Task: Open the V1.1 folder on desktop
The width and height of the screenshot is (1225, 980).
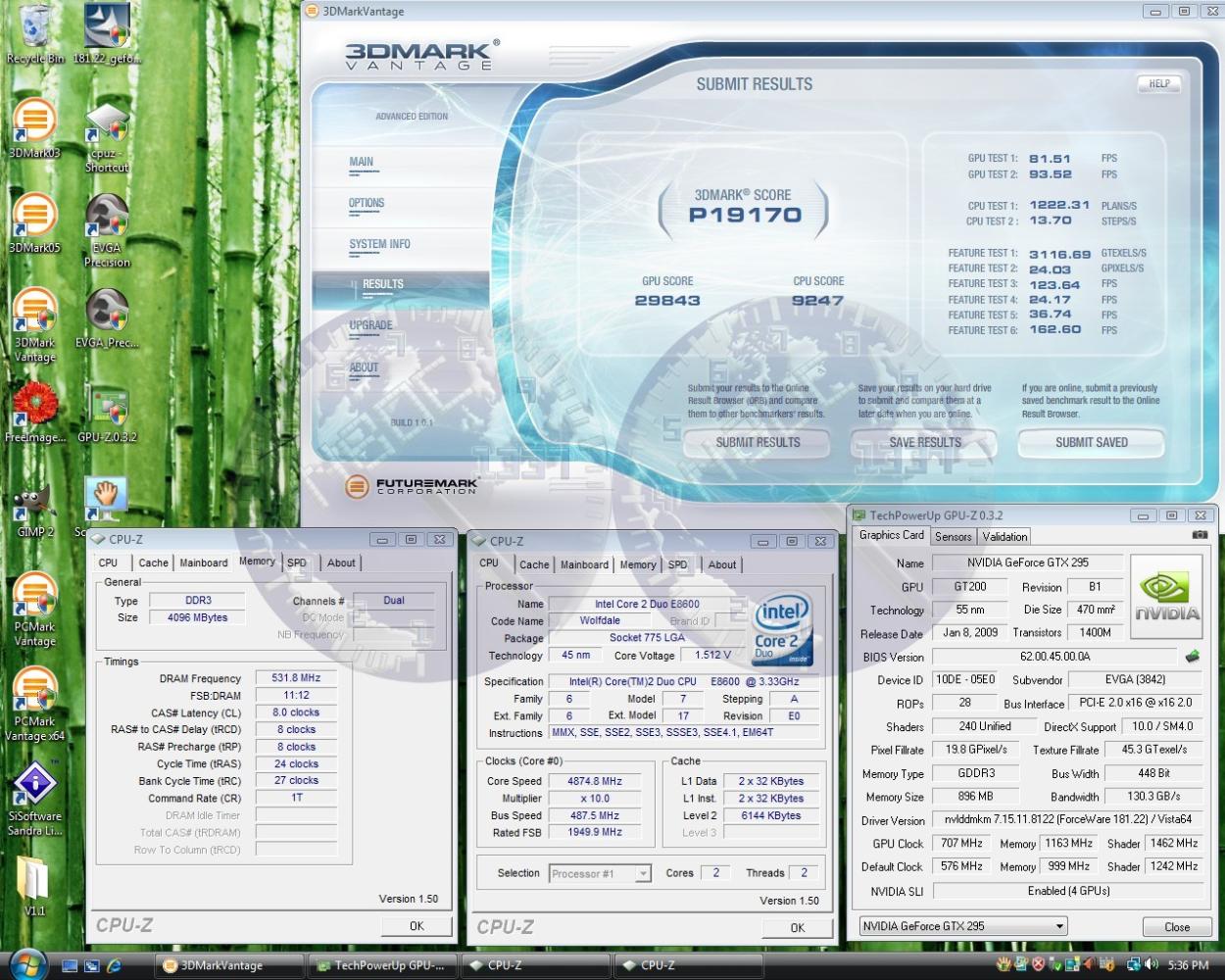Action: tap(34, 887)
